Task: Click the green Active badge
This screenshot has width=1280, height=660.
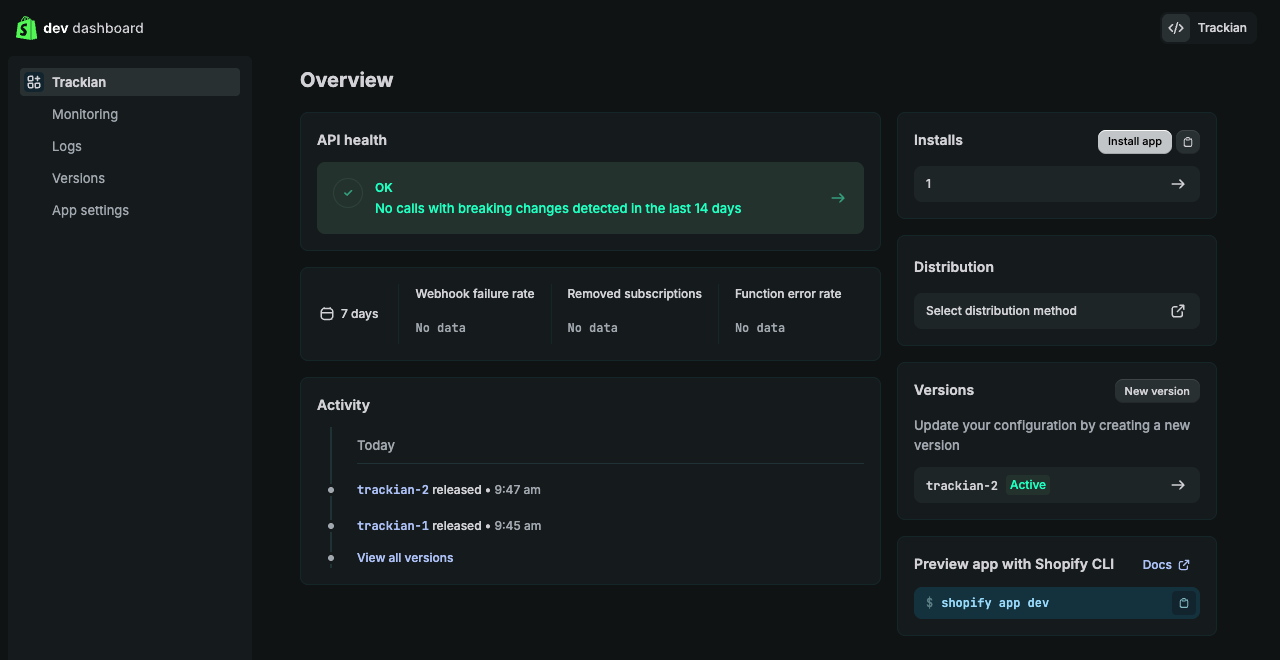Action: [x=1028, y=485]
